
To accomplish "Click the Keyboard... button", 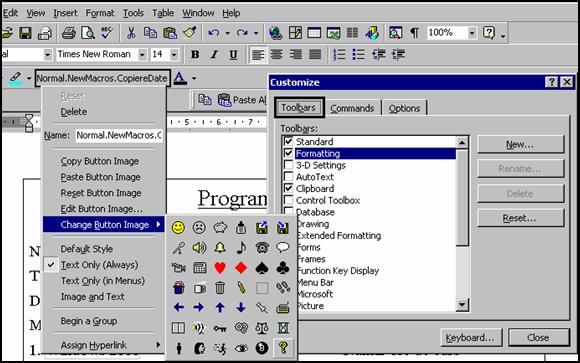I will point(470,337).
